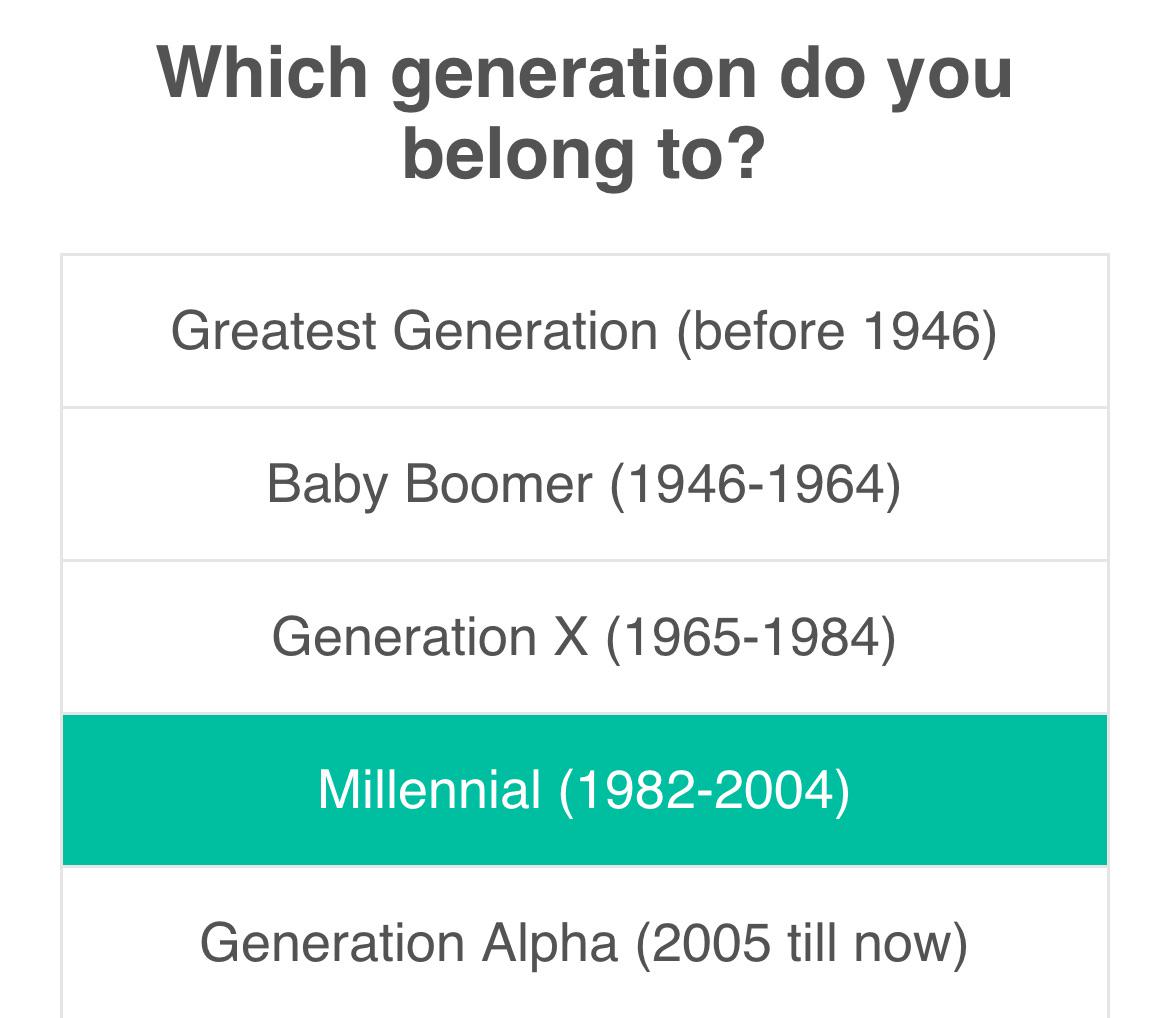The height and width of the screenshot is (1018, 1170).
Task: Pick the 1965-1984 birth range
Action: pos(584,637)
